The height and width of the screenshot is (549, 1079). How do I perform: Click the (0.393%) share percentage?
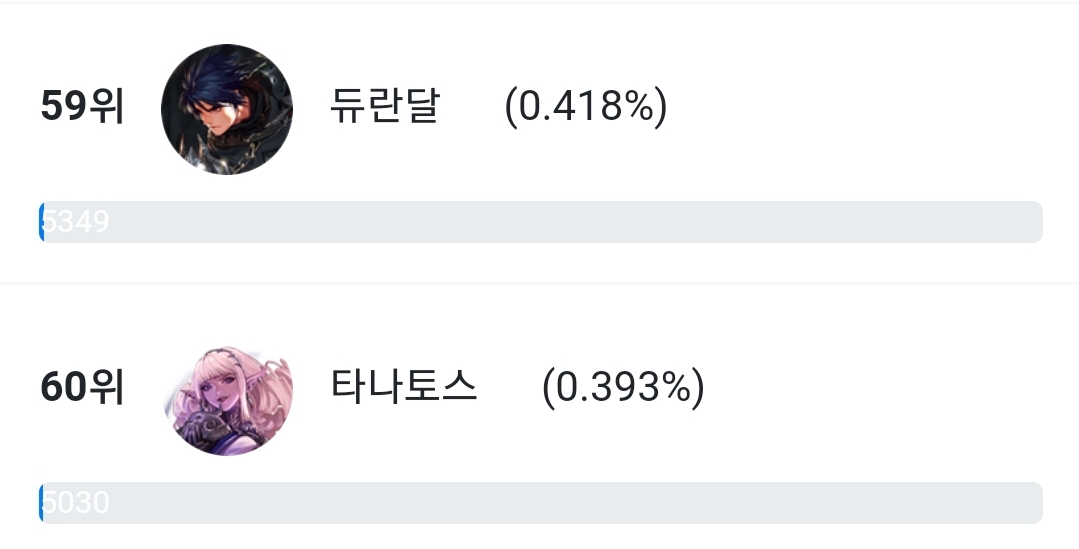(x=623, y=387)
